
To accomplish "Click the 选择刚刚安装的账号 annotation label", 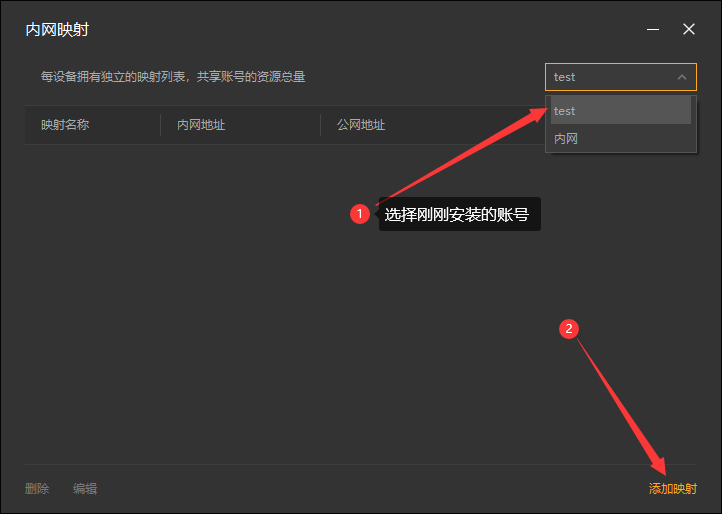I will [x=458, y=214].
